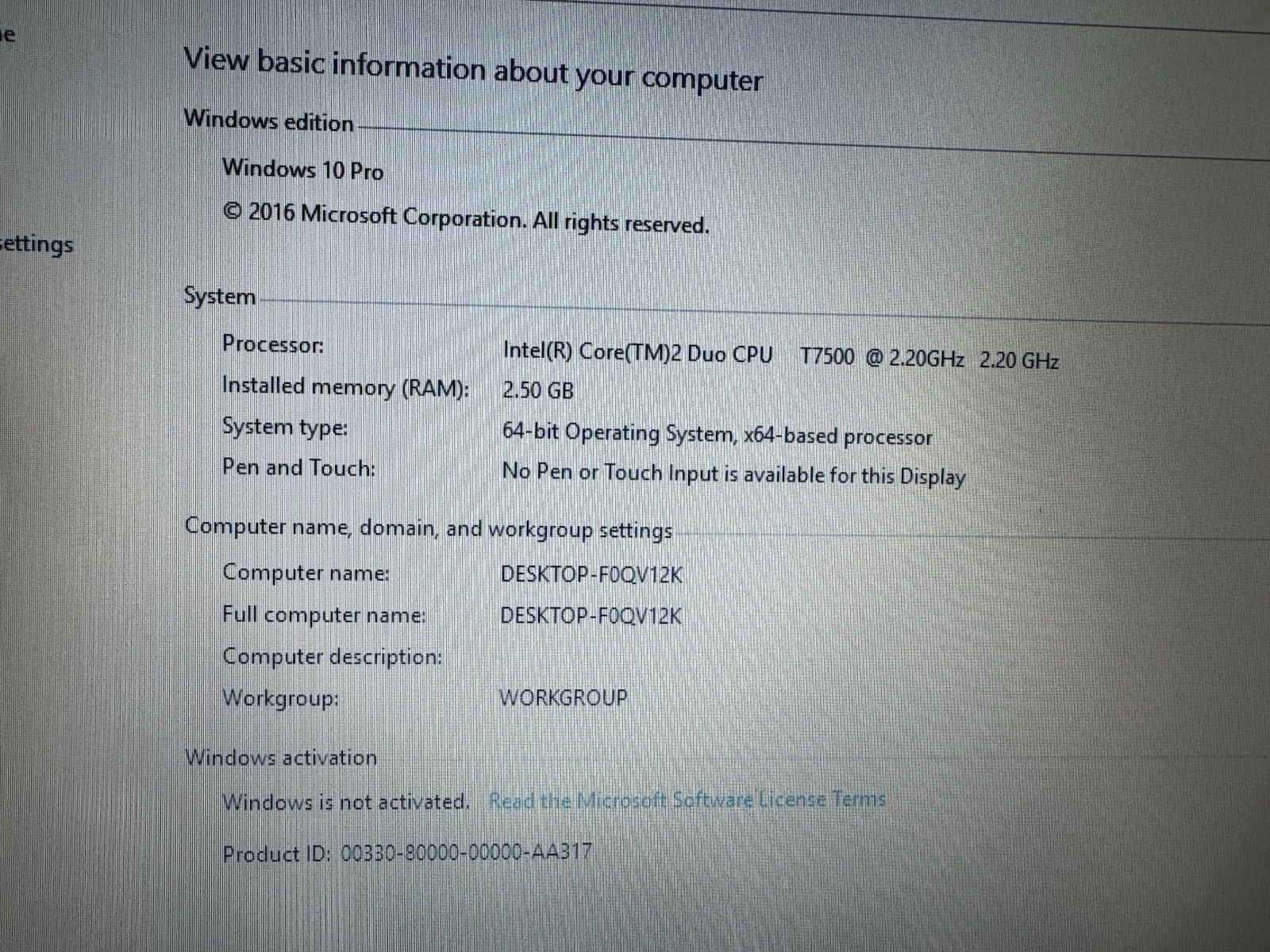1270x952 pixels.
Task: Click the 'System type:' label
Action: coord(285,427)
